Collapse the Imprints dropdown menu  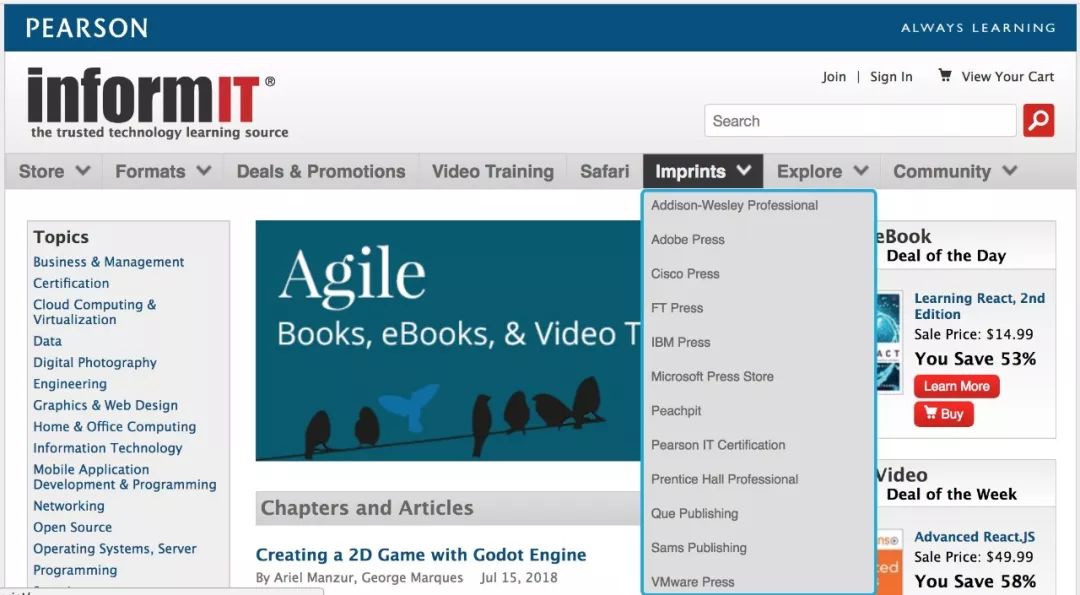point(703,171)
